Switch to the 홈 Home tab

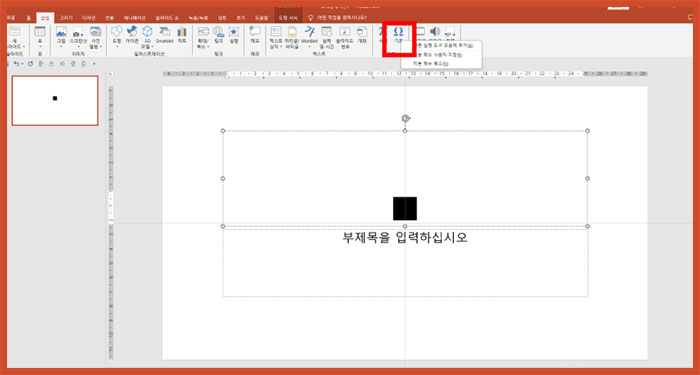[29, 18]
